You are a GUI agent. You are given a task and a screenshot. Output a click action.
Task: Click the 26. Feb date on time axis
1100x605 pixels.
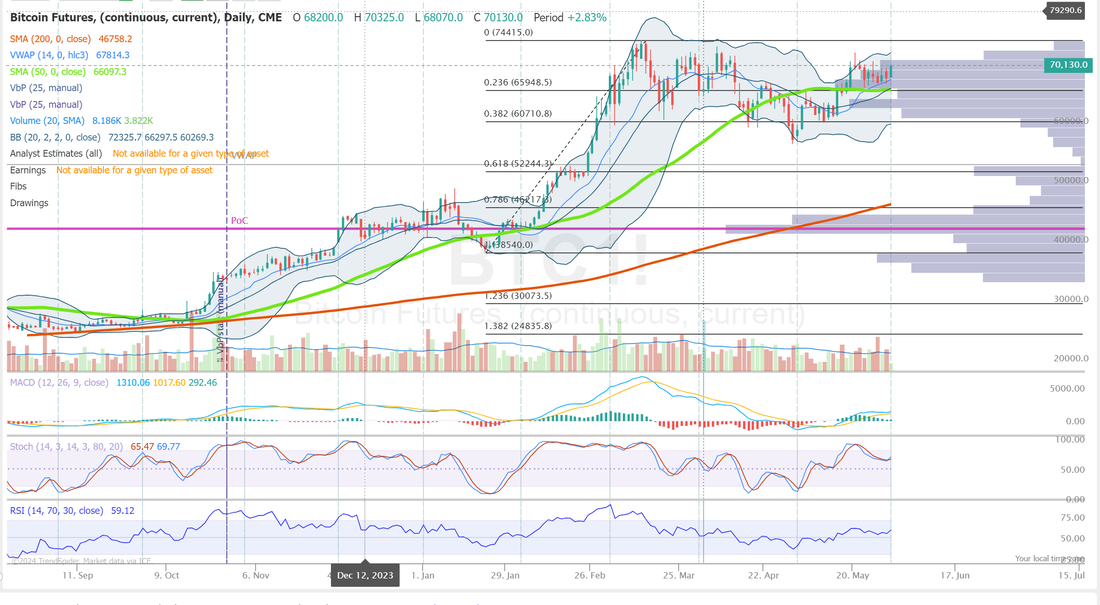pyautogui.click(x=589, y=575)
